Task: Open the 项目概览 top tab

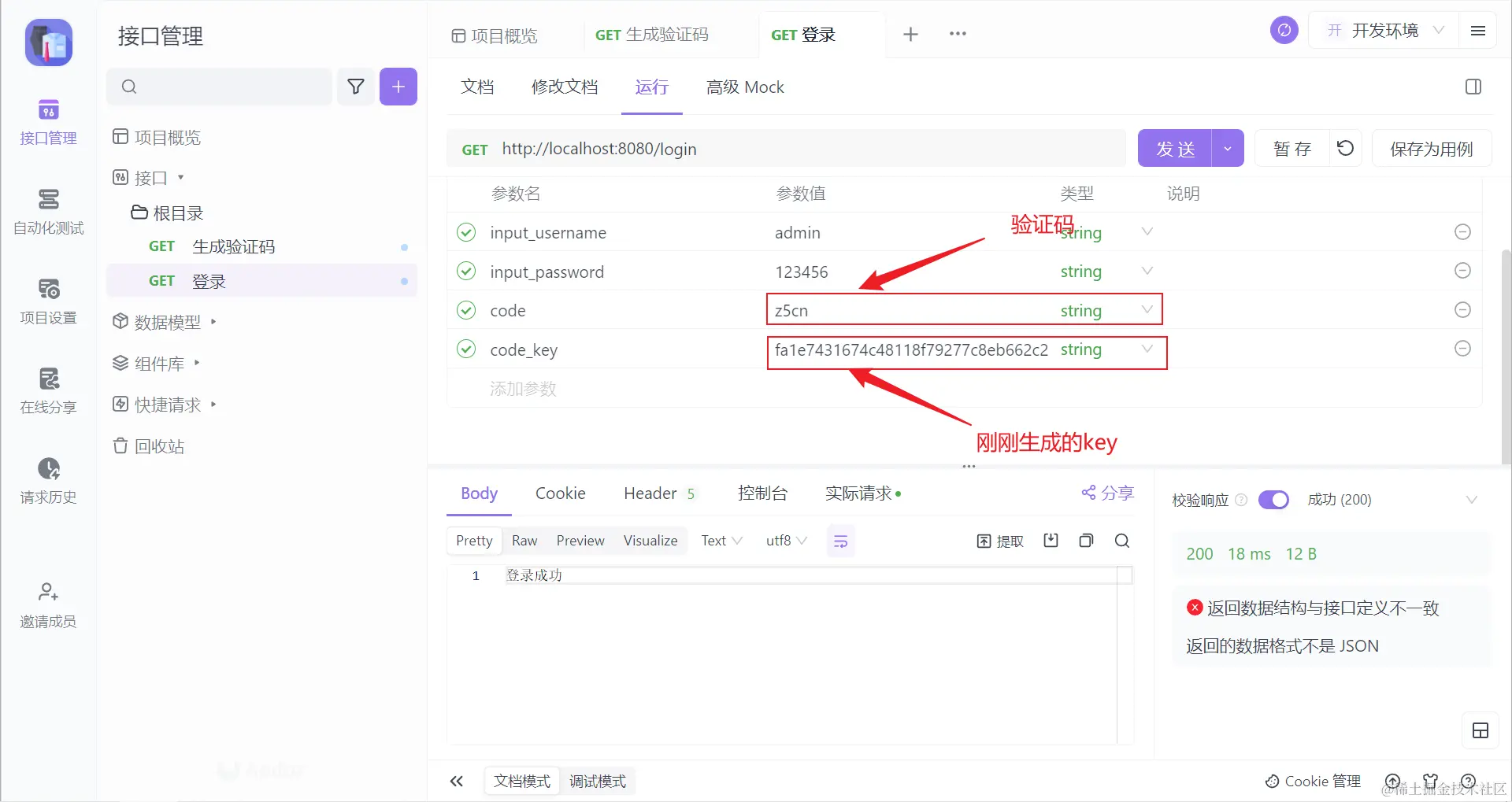Action: tap(495, 35)
